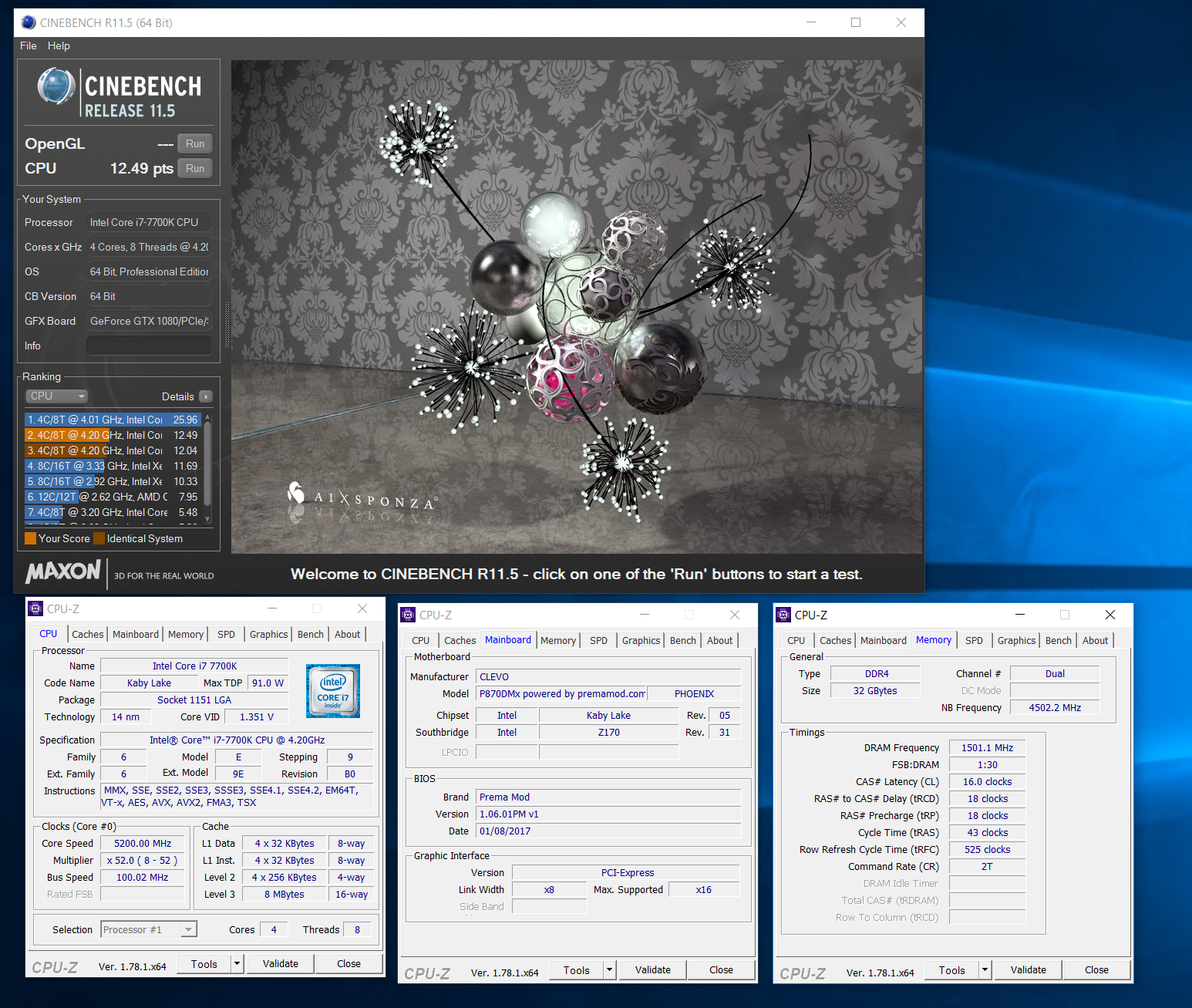
Task: Switch to SPD tab in CPU window
Action: click(226, 634)
